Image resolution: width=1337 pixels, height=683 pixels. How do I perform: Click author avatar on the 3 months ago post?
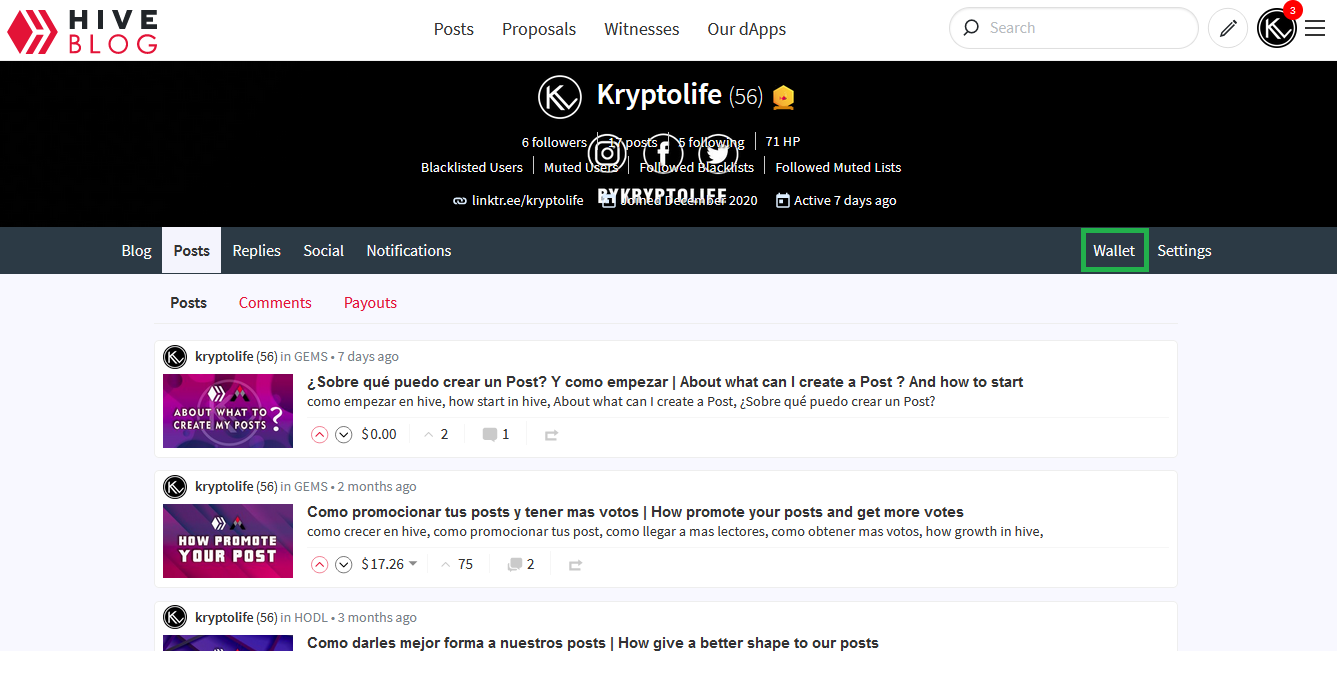coord(175,617)
